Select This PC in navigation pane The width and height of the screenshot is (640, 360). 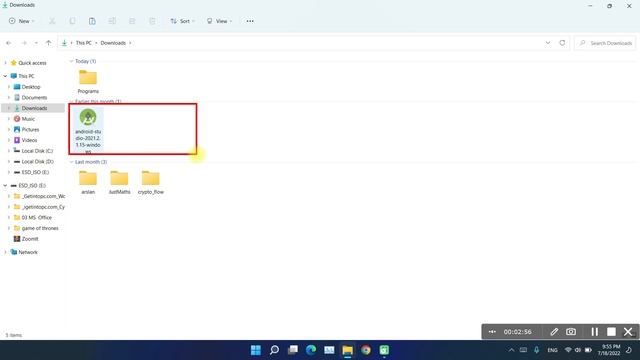pyautogui.click(x=26, y=76)
